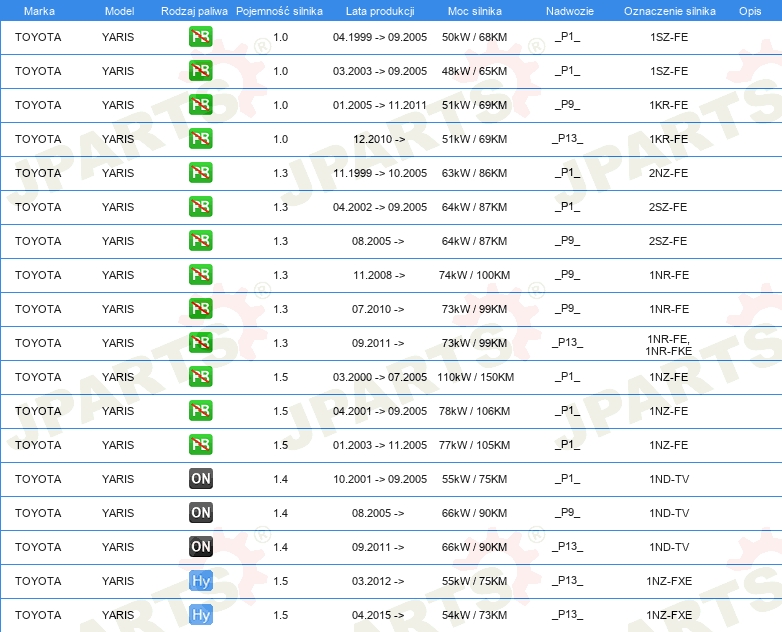Viewport: 782px width, 632px height.
Task: Click petrol icon in 74kW / 100KM row
Action: [200, 274]
